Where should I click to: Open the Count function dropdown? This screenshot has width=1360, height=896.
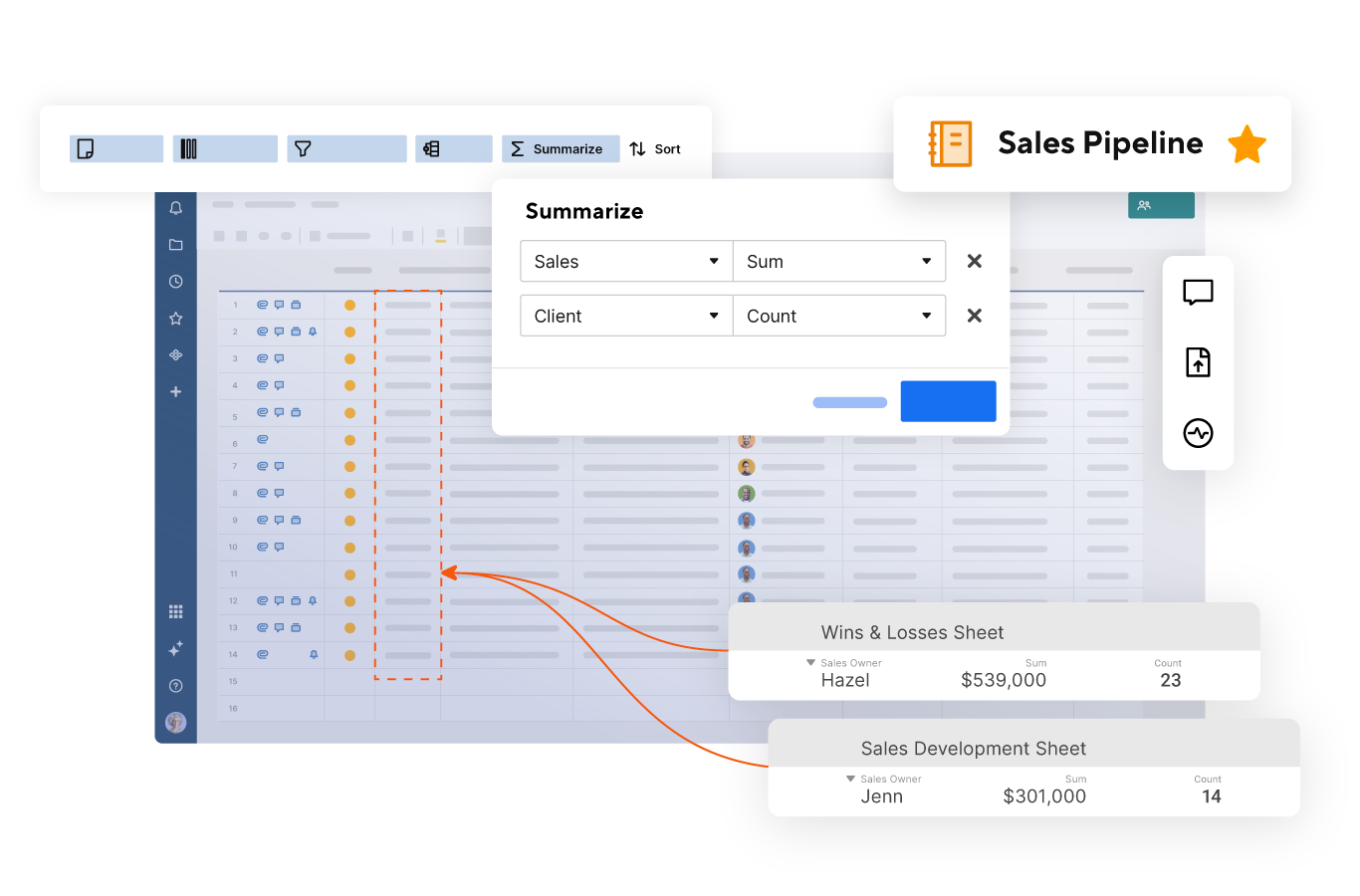click(x=839, y=316)
